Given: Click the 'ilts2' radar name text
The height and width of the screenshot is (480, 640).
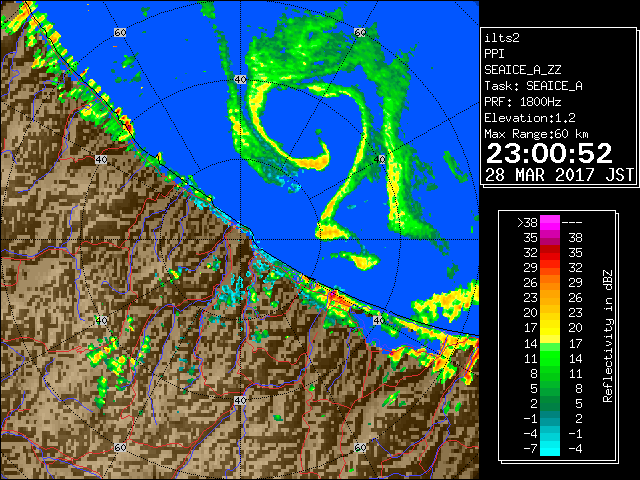Looking at the screenshot, I should [502, 38].
